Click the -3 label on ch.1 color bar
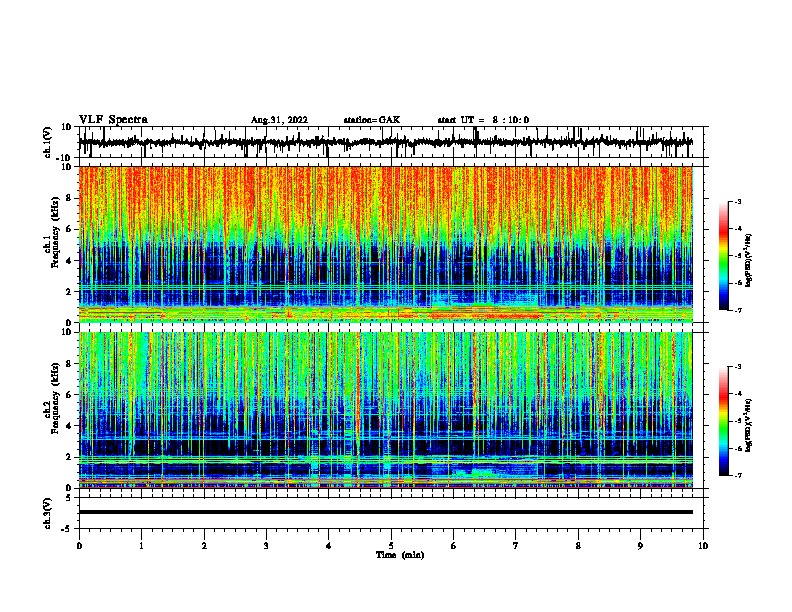792x612 pixels. pyautogui.click(x=738, y=202)
